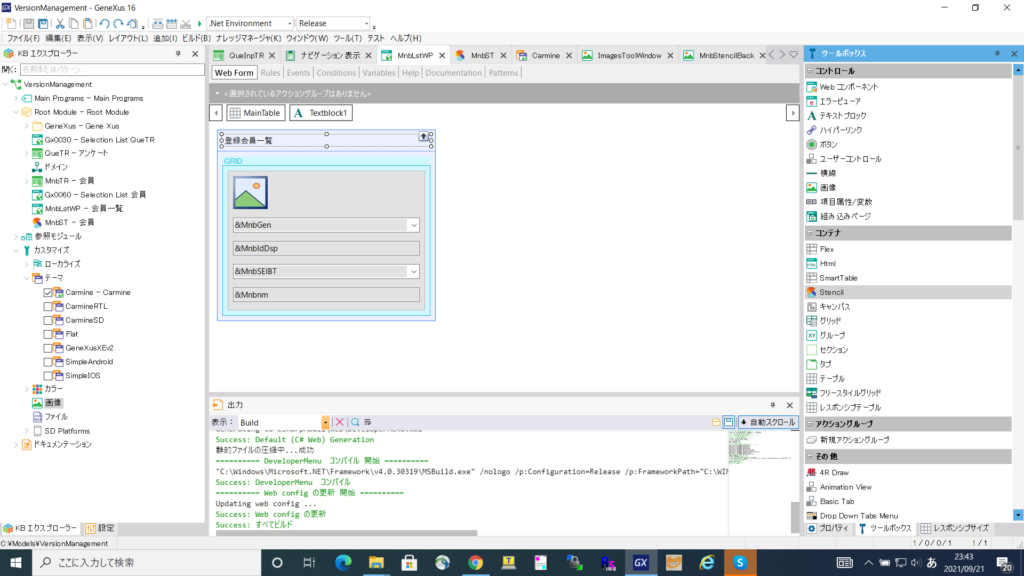
Task: Open the ビルド(B) menu
Action: click(196, 39)
